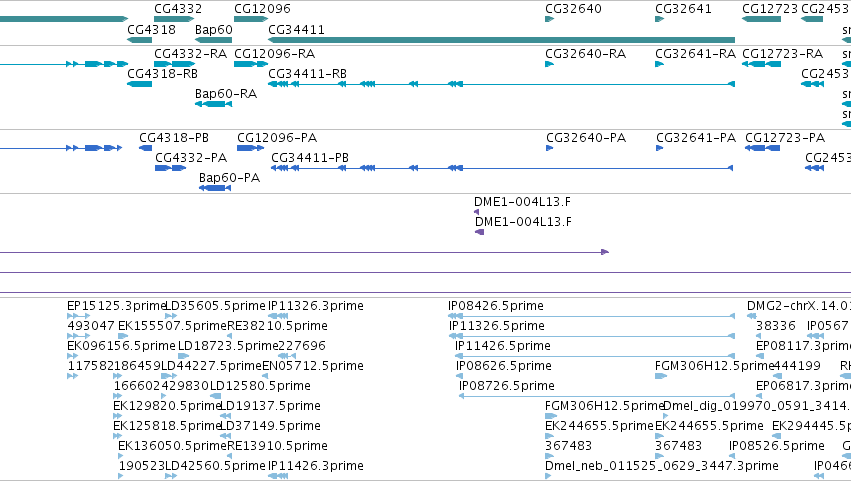Select the EP06817.3prime EST label
The height and width of the screenshot is (481, 851).
coord(803,387)
